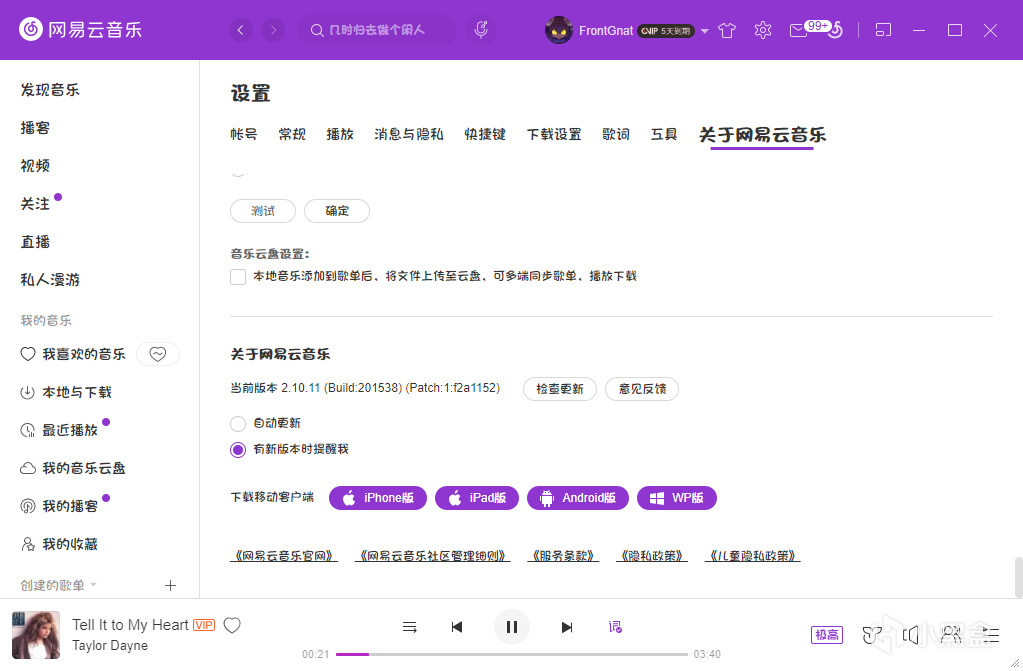
Task: Open 发现音乐 in the sidebar
Action: click(x=50, y=90)
